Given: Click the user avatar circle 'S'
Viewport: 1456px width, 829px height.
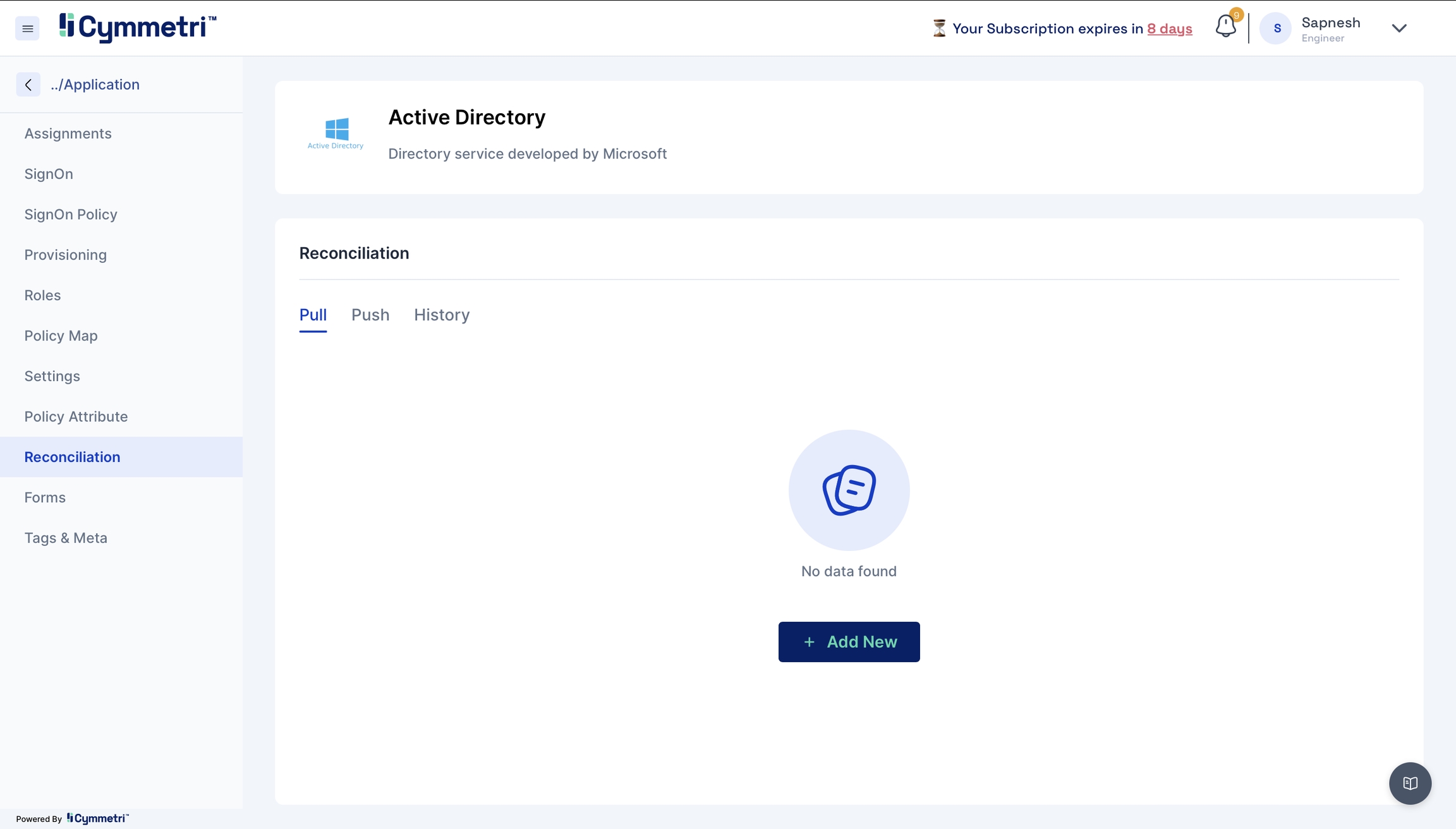Looking at the screenshot, I should tap(1276, 28).
